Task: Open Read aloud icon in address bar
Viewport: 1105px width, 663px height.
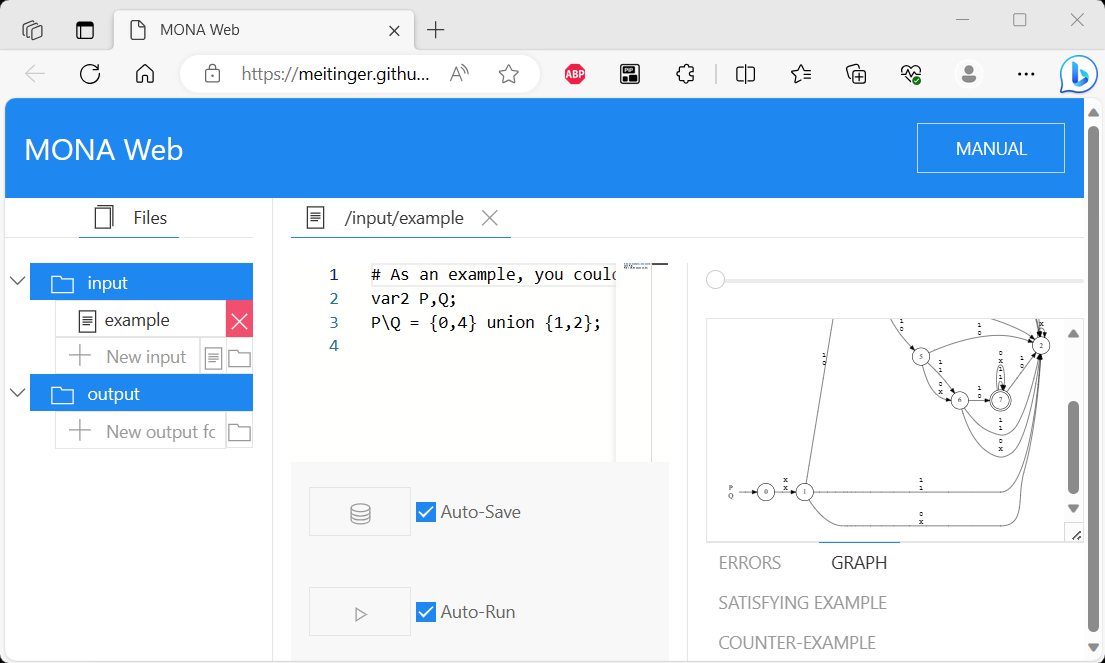Action: tap(459, 73)
